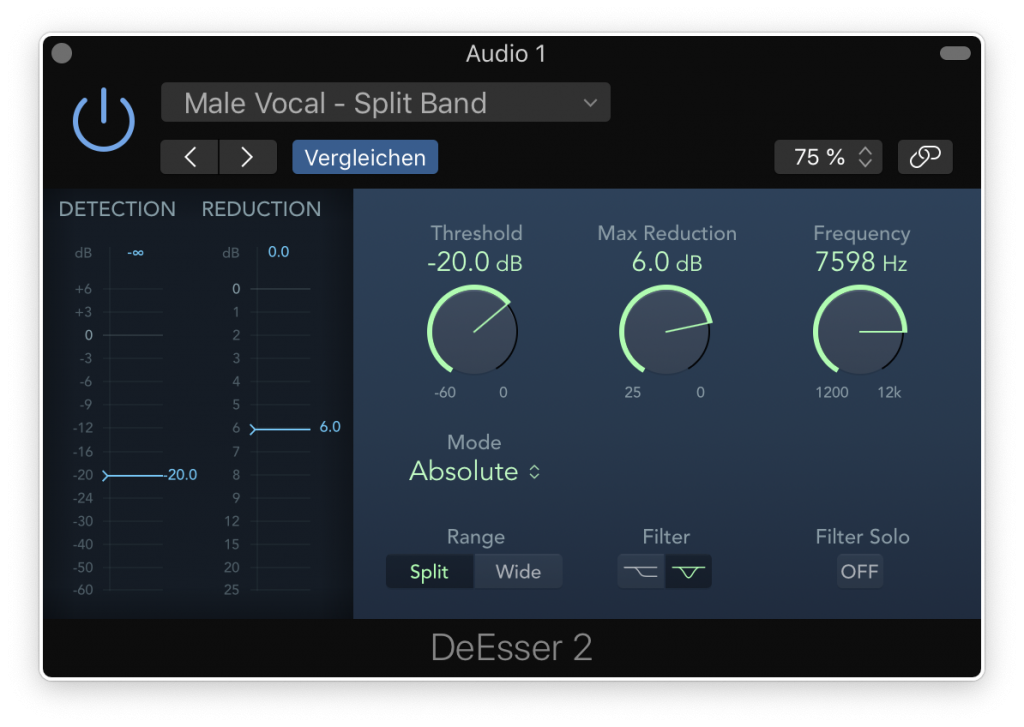Screen dimensions: 1024x727
Task: Click the link chain icon
Action: click(x=925, y=157)
